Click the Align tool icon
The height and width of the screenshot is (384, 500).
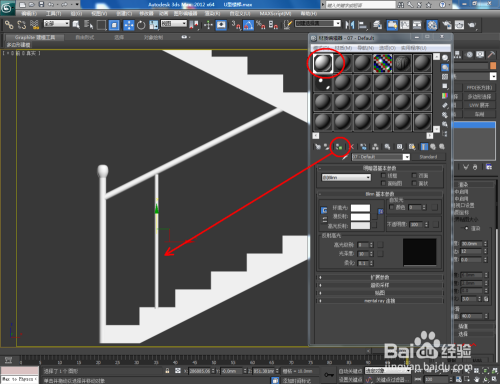pos(362,25)
